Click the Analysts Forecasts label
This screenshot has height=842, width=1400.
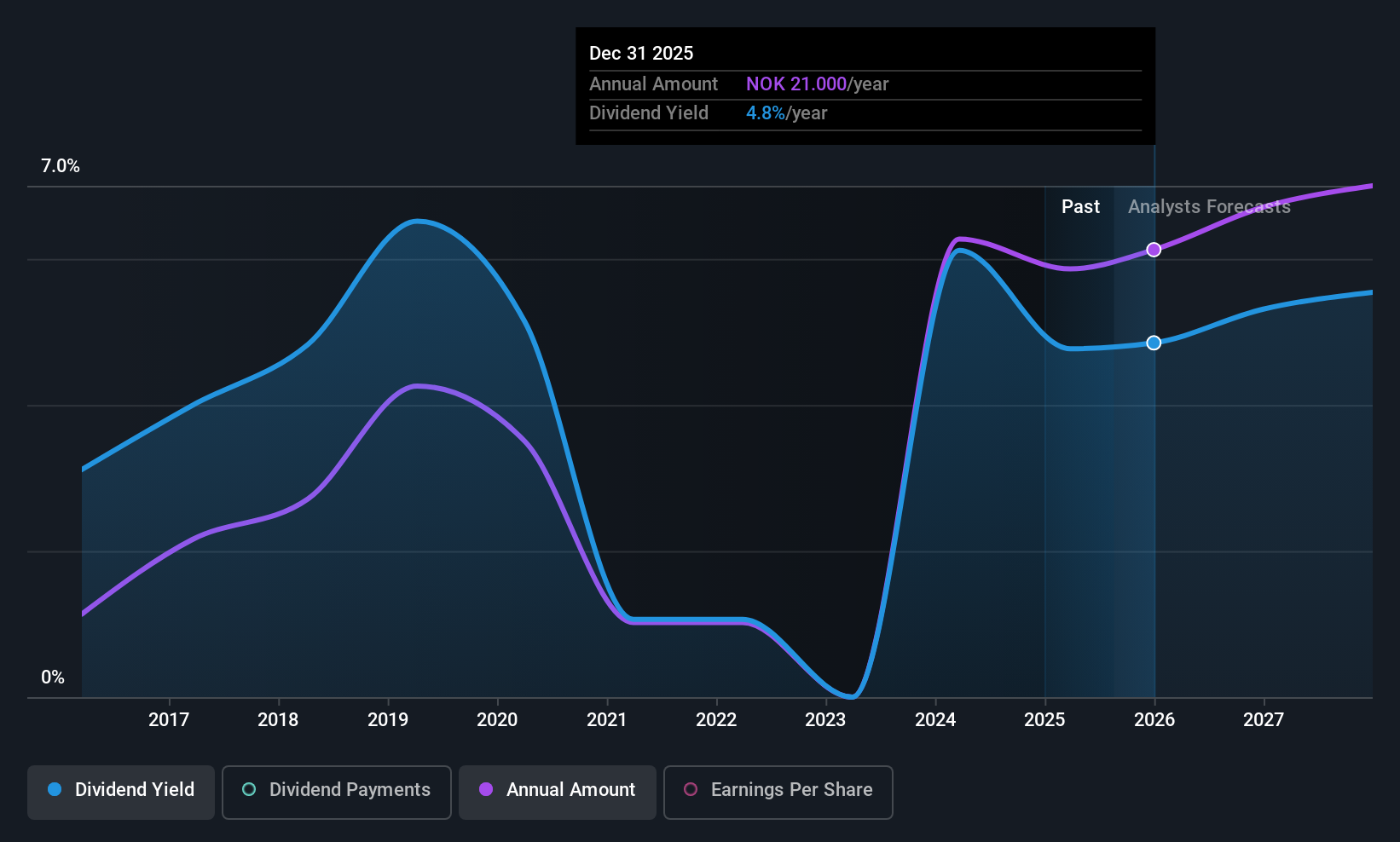pyautogui.click(x=1209, y=206)
